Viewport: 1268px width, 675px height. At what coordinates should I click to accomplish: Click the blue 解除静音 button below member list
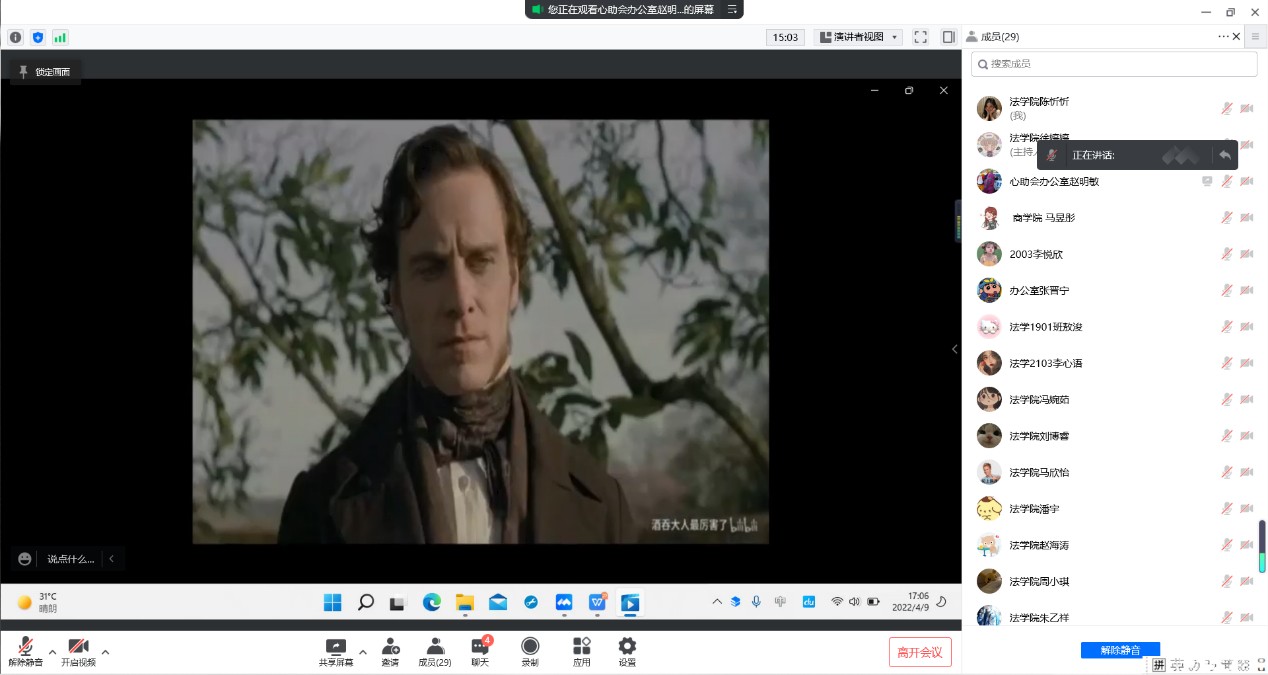(1120, 650)
